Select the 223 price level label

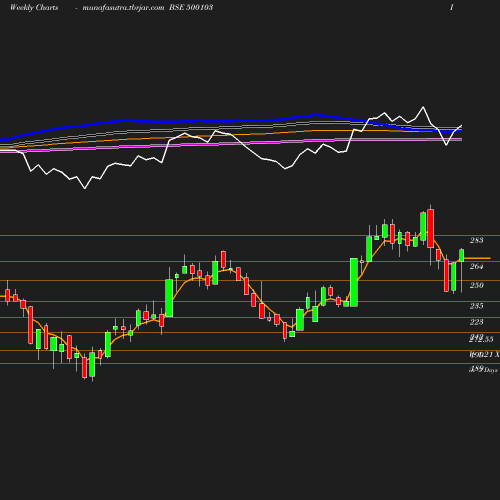coord(476,322)
